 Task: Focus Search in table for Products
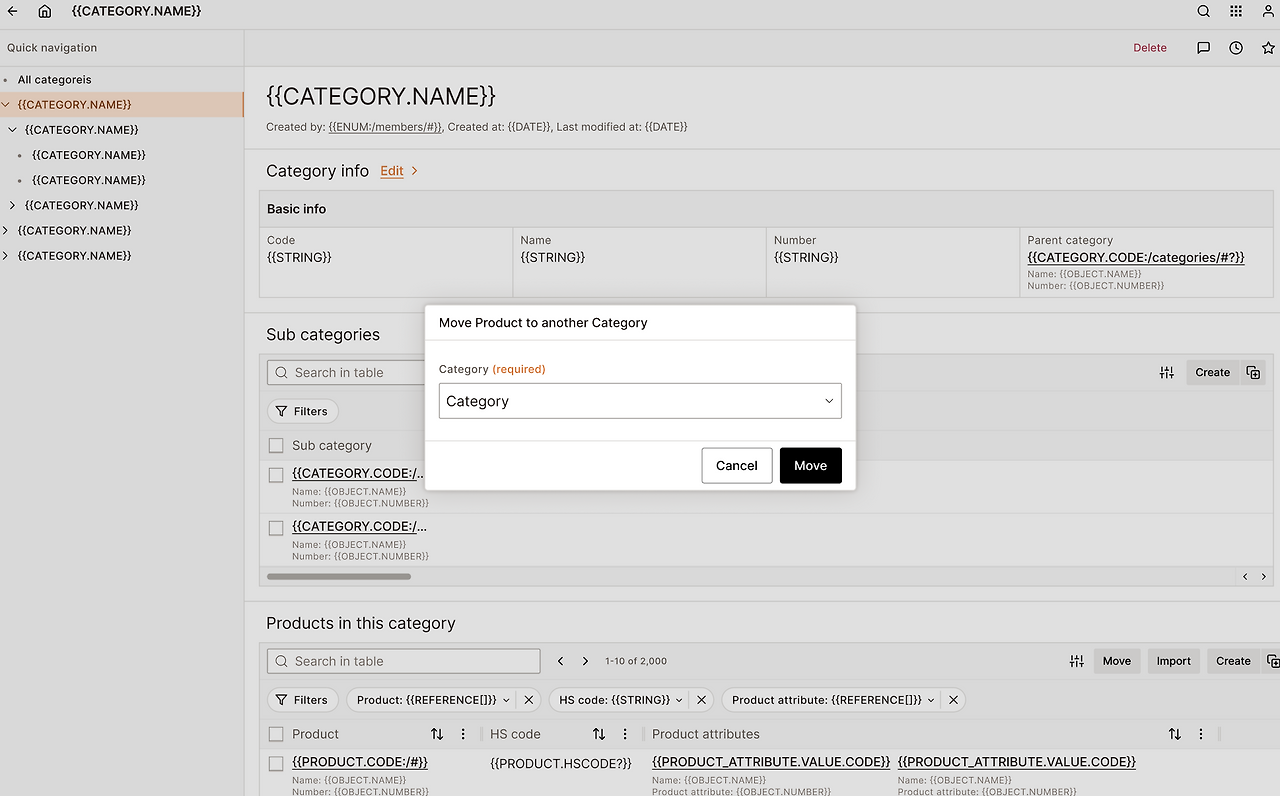coord(404,661)
